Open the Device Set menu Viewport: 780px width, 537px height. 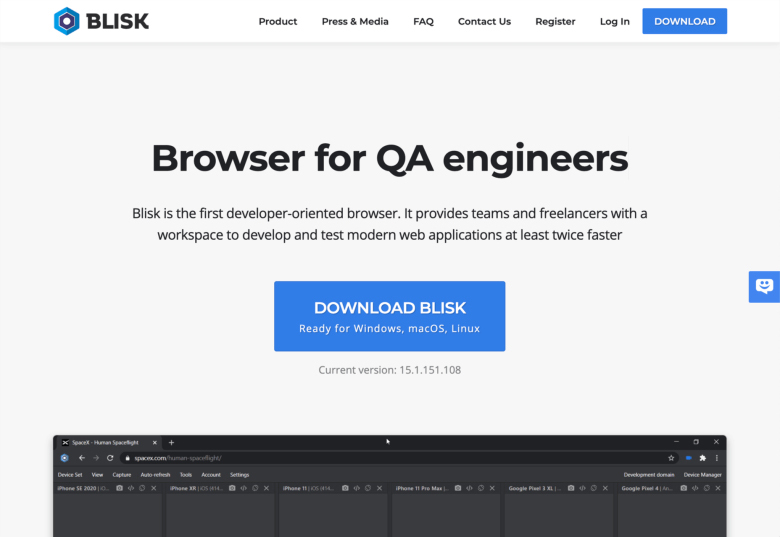click(x=70, y=475)
